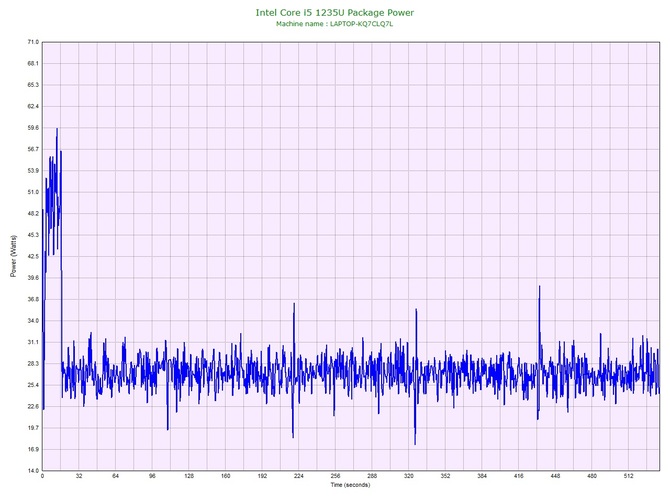Click the y-axis value 51.0
670x502 pixels.
[x=33, y=192]
